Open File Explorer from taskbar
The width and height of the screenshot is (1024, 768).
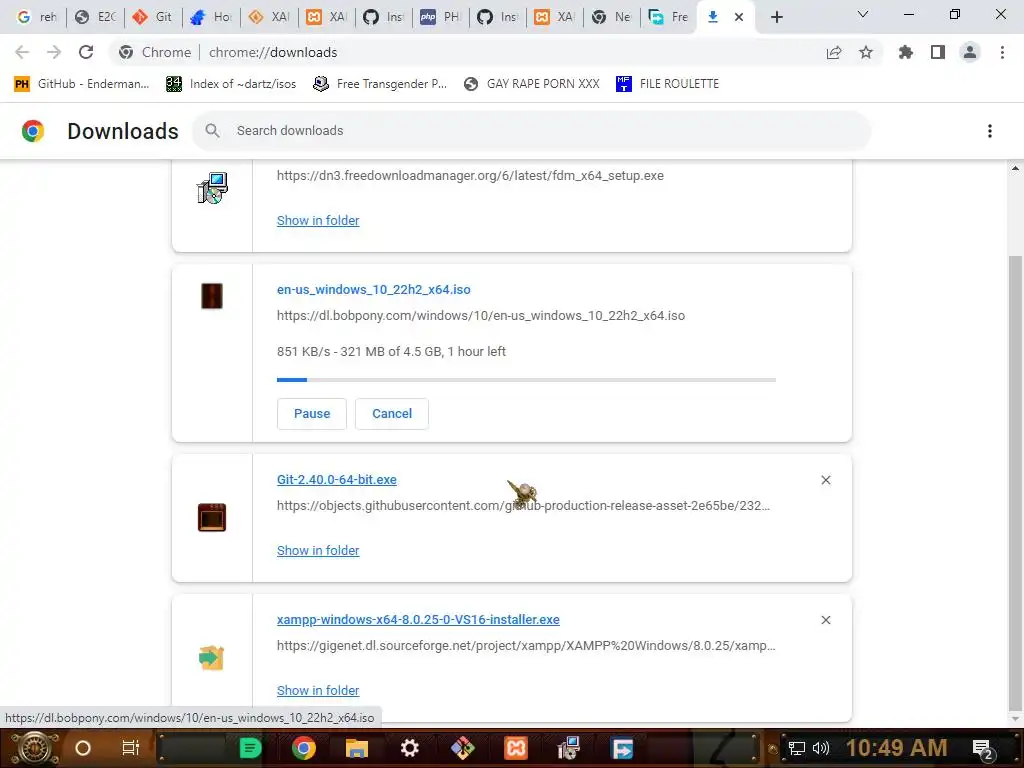pyautogui.click(x=357, y=748)
